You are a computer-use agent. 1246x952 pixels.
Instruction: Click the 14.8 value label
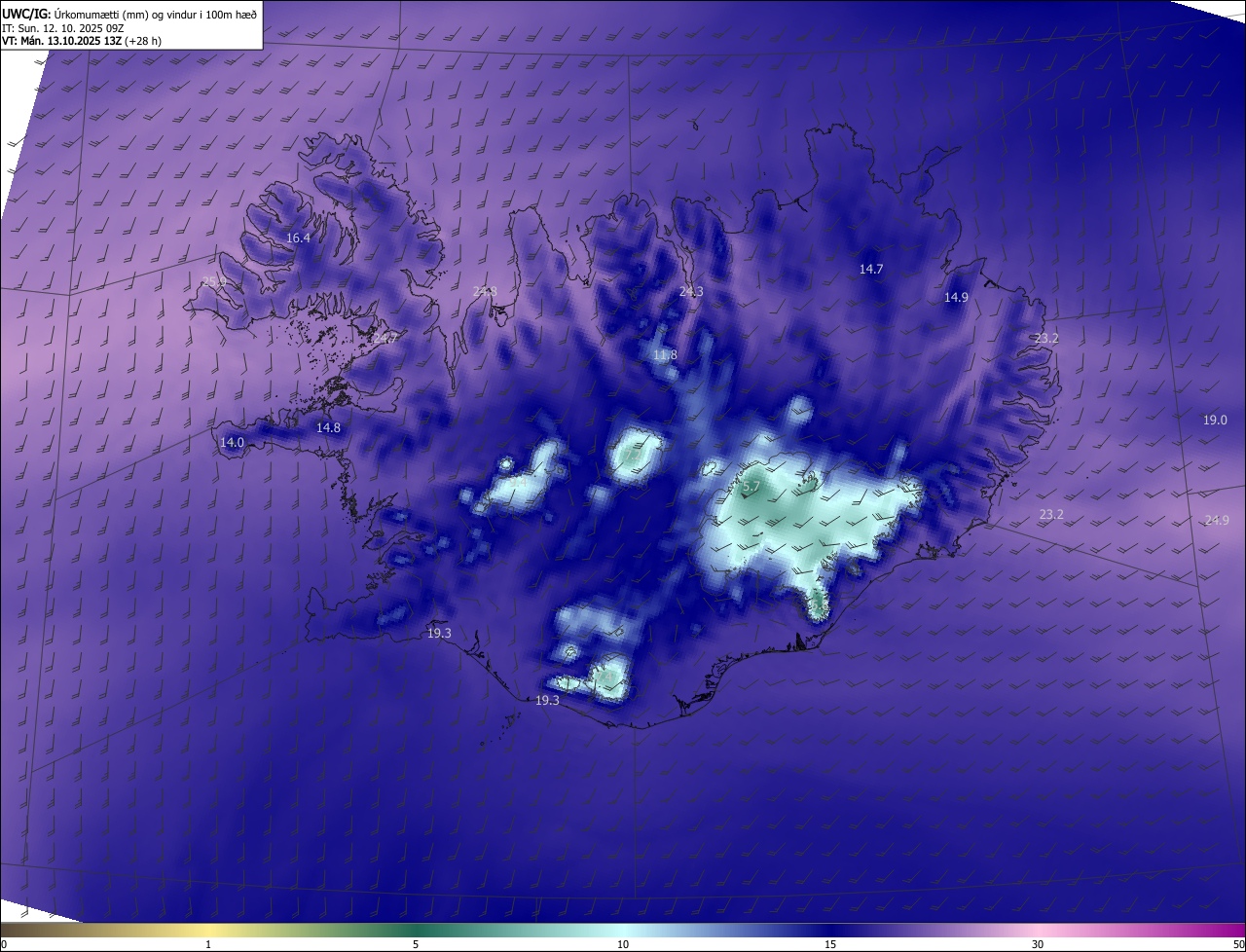click(x=328, y=427)
